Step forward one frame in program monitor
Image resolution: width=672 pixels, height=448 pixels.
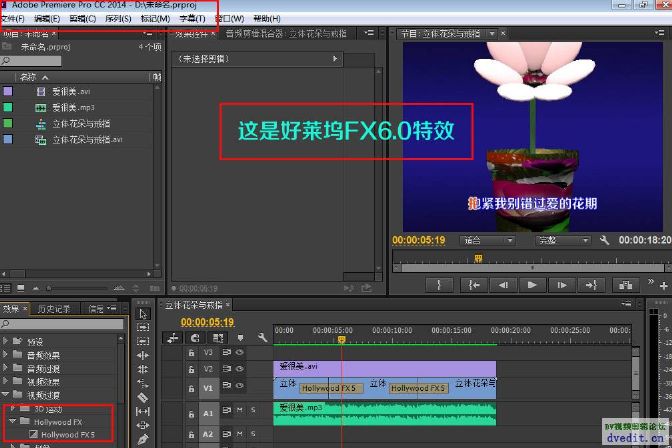pyautogui.click(x=561, y=285)
